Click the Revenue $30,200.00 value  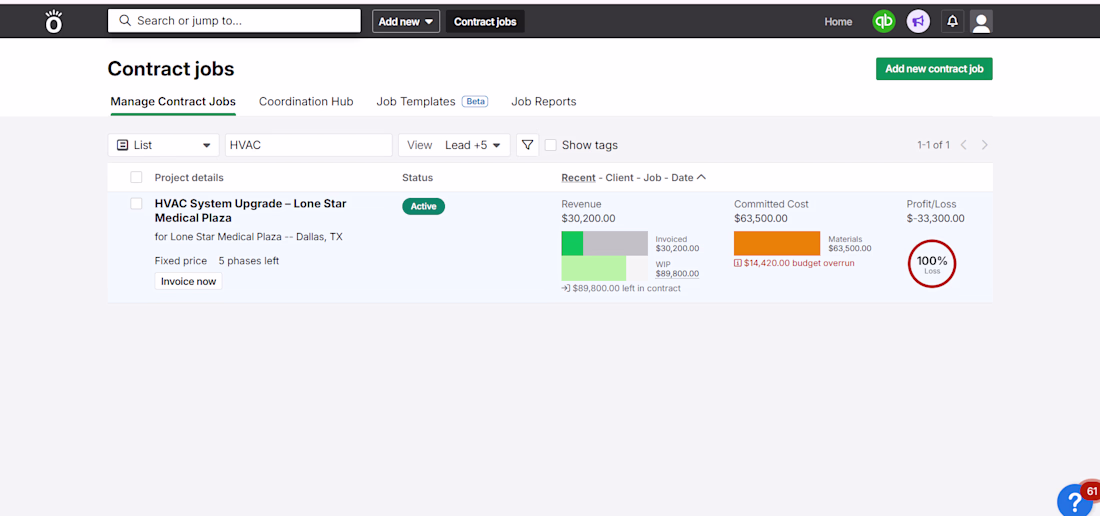588,218
